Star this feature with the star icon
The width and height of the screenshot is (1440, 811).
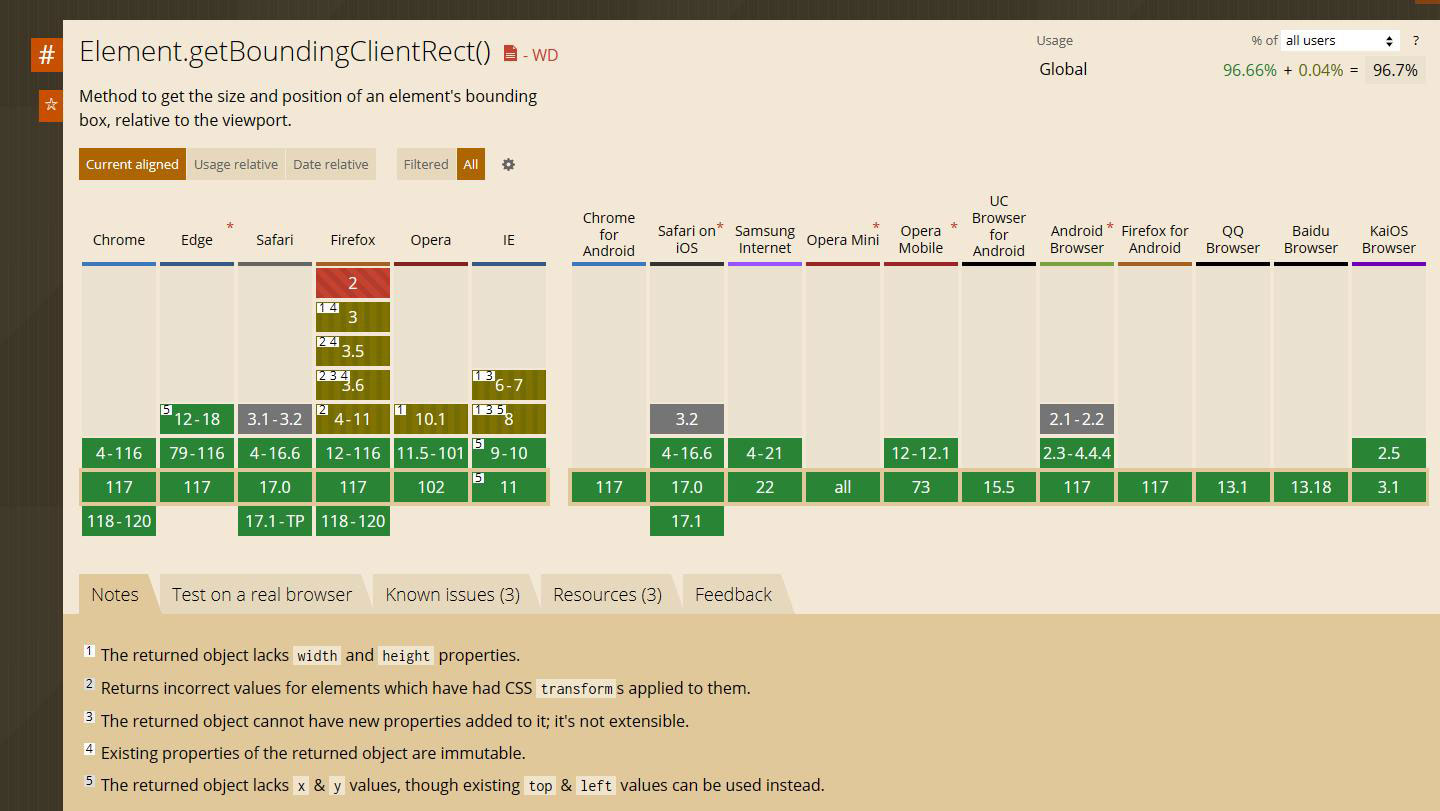tap(51, 104)
